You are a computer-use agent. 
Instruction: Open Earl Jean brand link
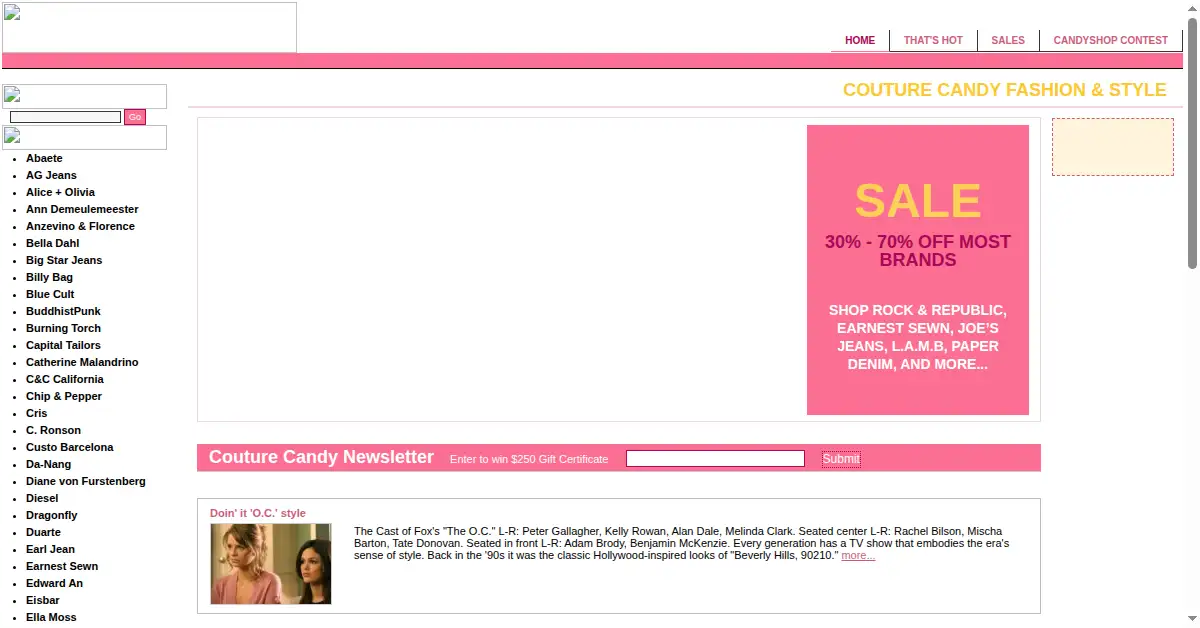50,549
